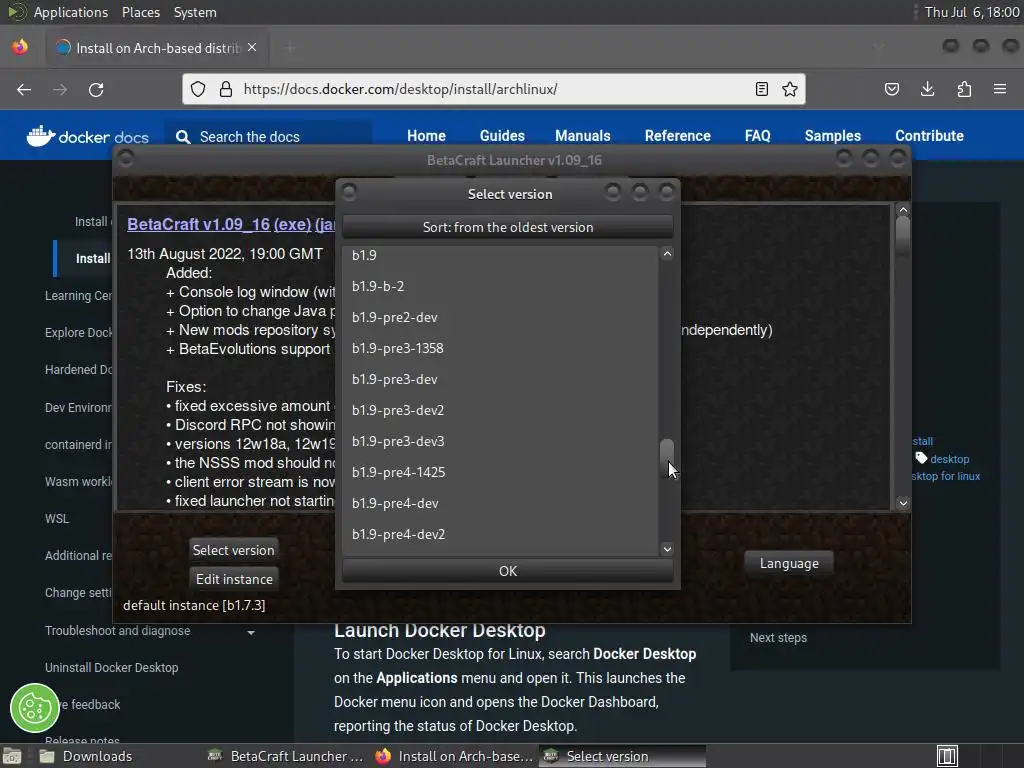This screenshot has width=1024, height=768.
Task: Open Contribute in Docker docs navigation
Action: coord(929,136)
